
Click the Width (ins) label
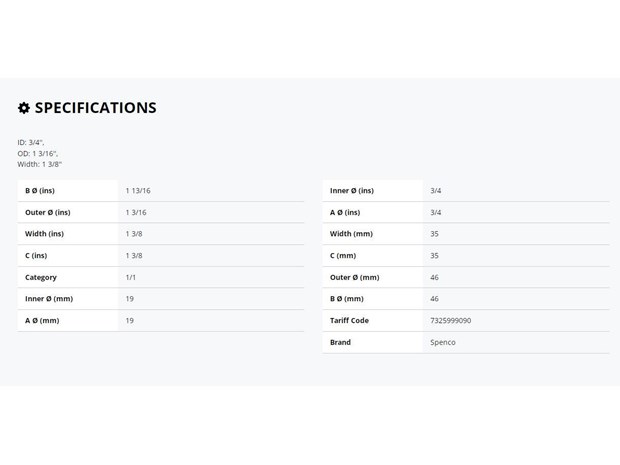coord(44,234)
